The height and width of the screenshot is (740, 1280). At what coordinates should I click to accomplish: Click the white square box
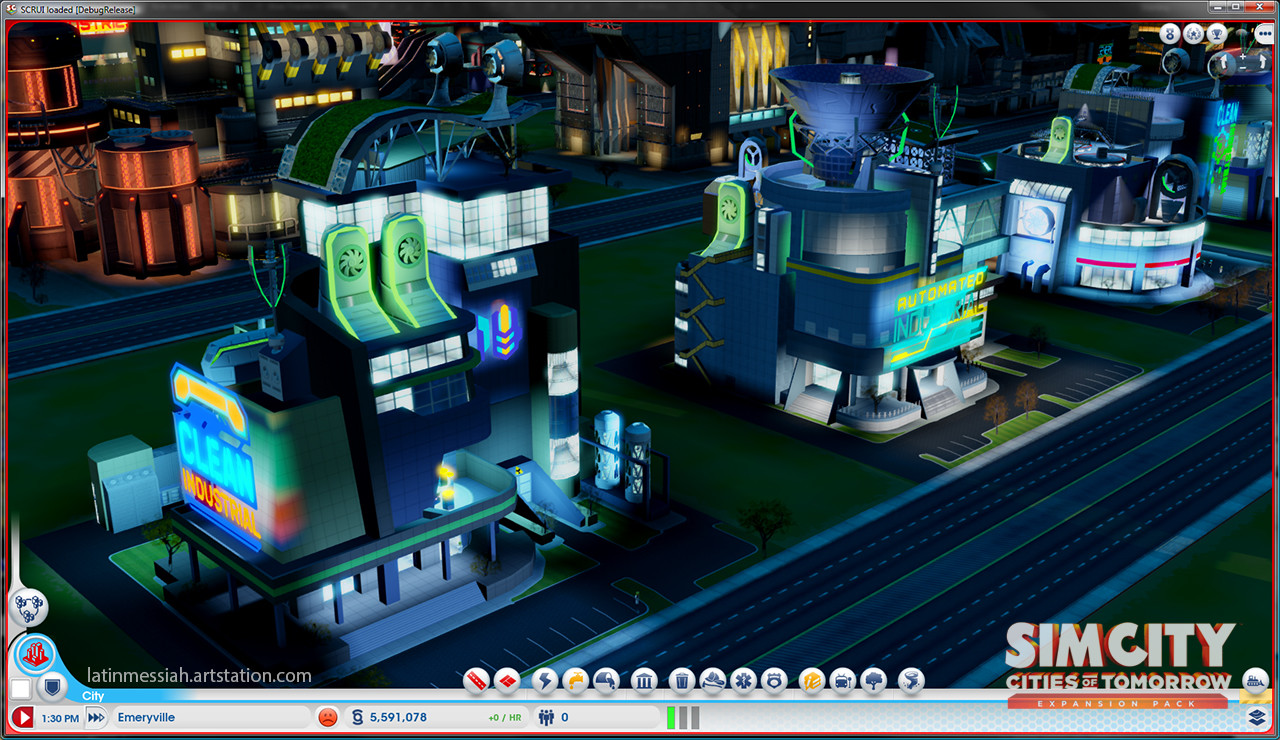click(21, 689)
